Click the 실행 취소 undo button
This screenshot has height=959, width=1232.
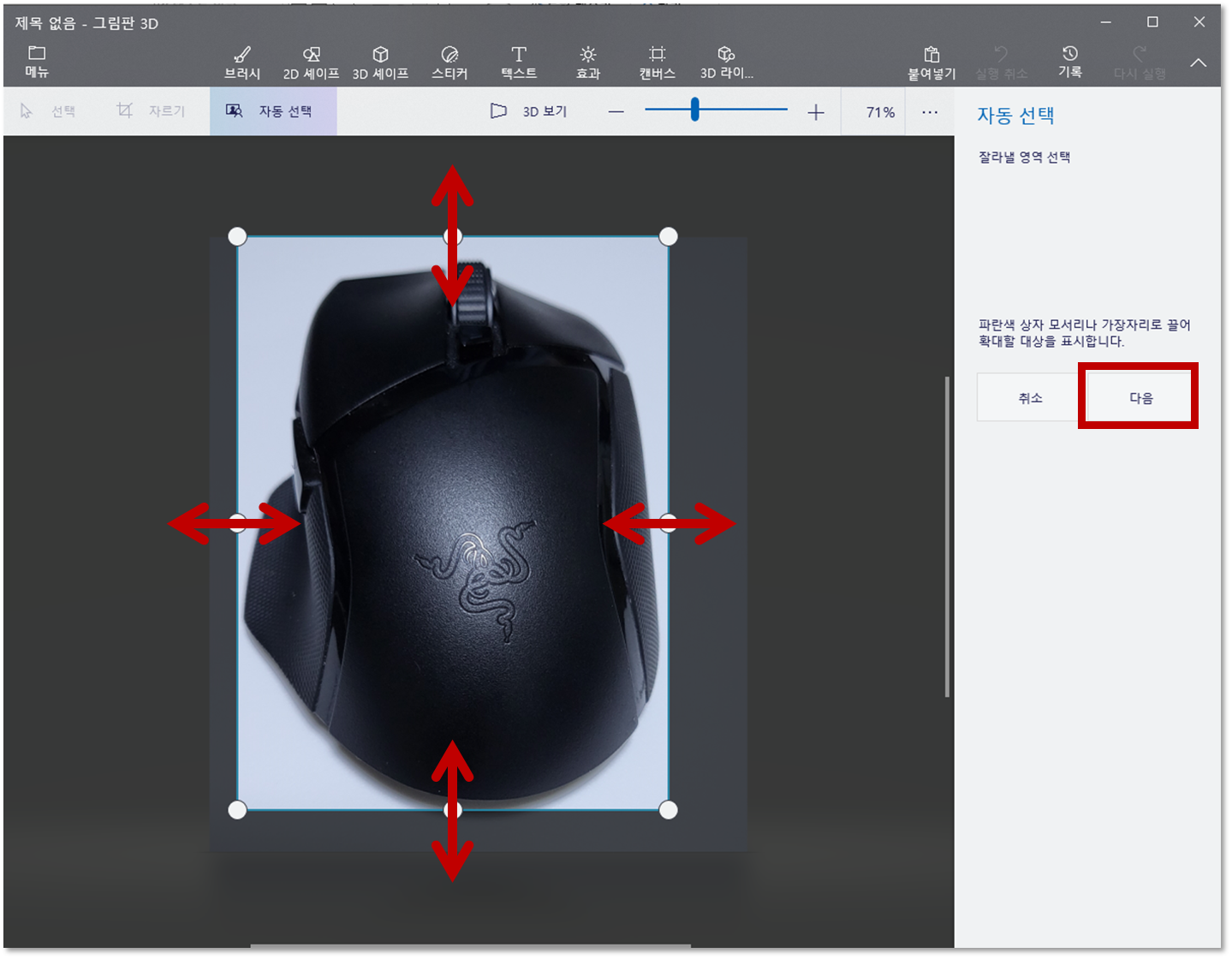pos(1001,63)
